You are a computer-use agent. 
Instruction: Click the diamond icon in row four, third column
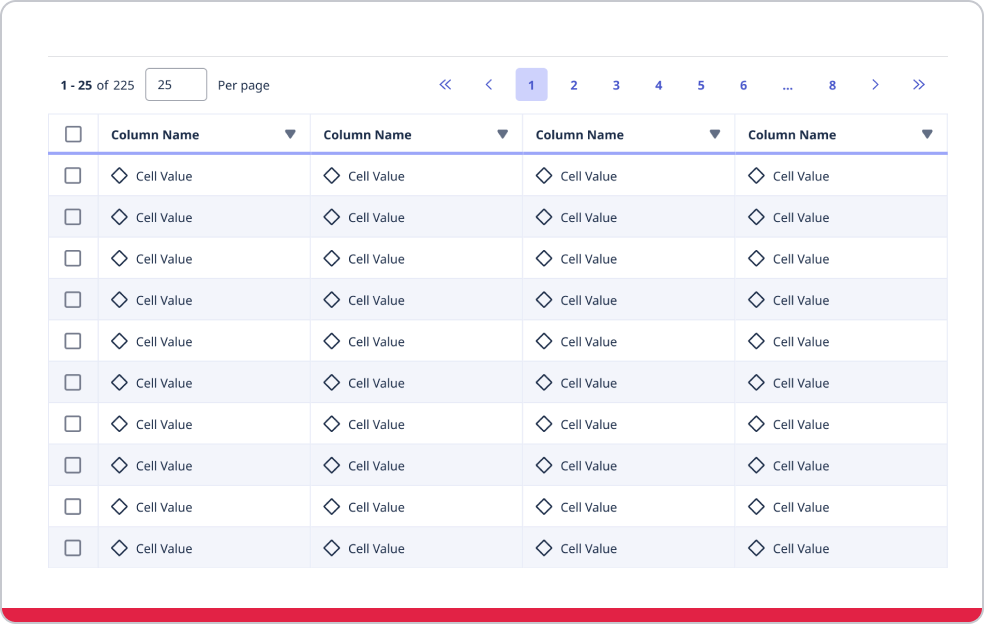pos(544,300)
